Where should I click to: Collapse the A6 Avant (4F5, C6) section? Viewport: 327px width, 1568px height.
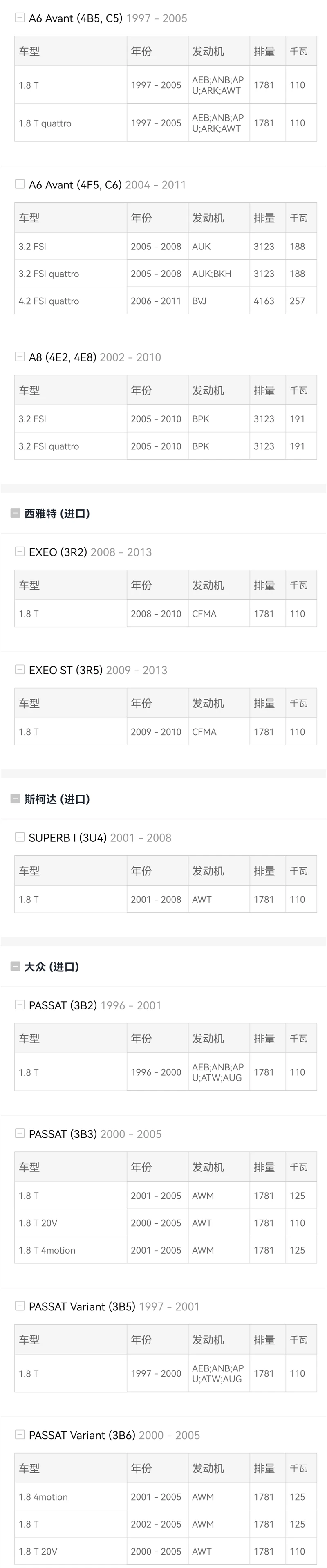[20, 184]
